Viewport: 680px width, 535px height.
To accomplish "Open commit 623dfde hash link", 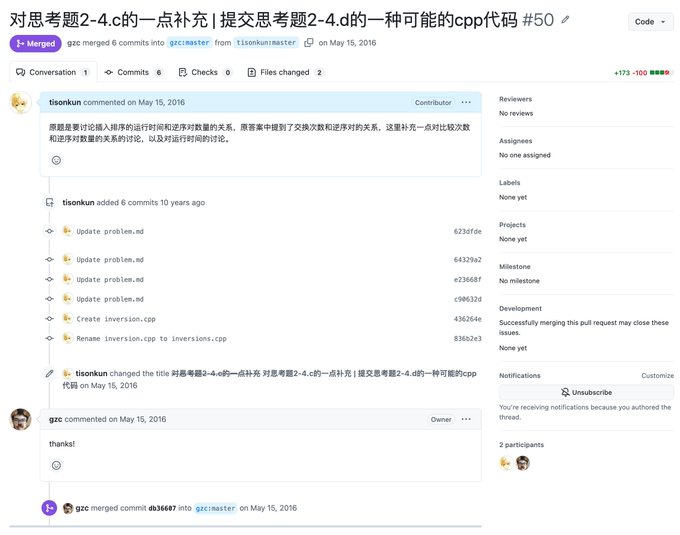I will click(x=468, y=232).
